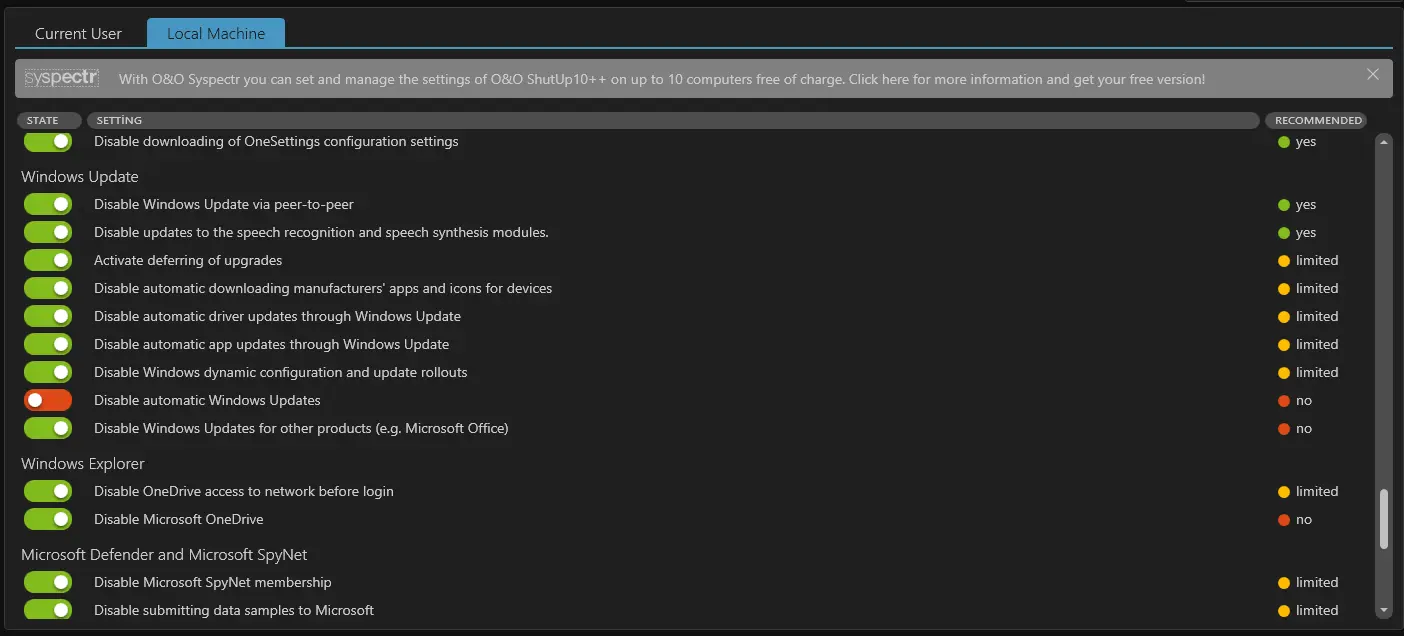Click the vertical scrollbar thumb
1404x636 pixels.
pyautogui.click(x=1384, y=519)
